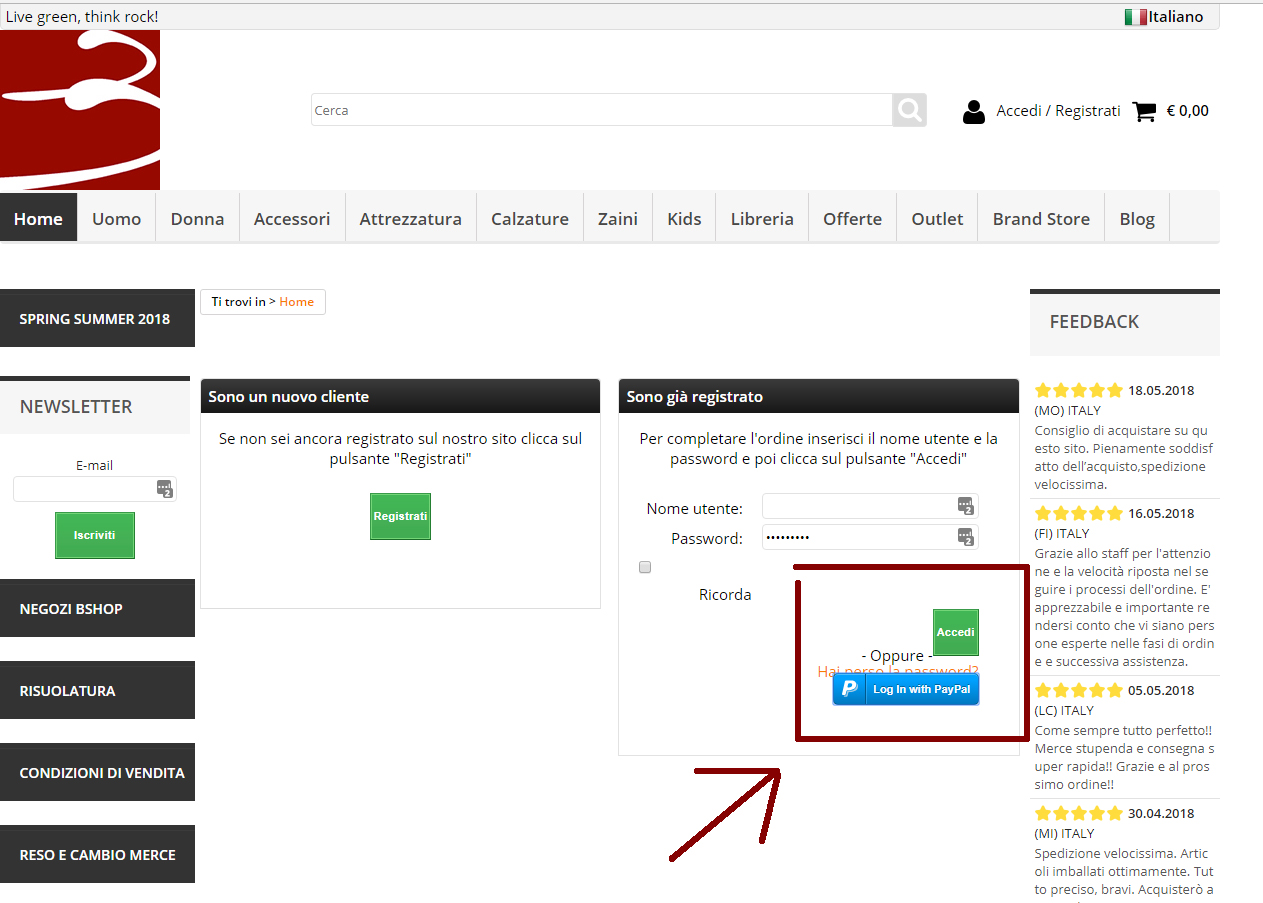Click the '(FI) ITALY' feedback text
Screen dimensions: 1263x903
[1062, 533]
